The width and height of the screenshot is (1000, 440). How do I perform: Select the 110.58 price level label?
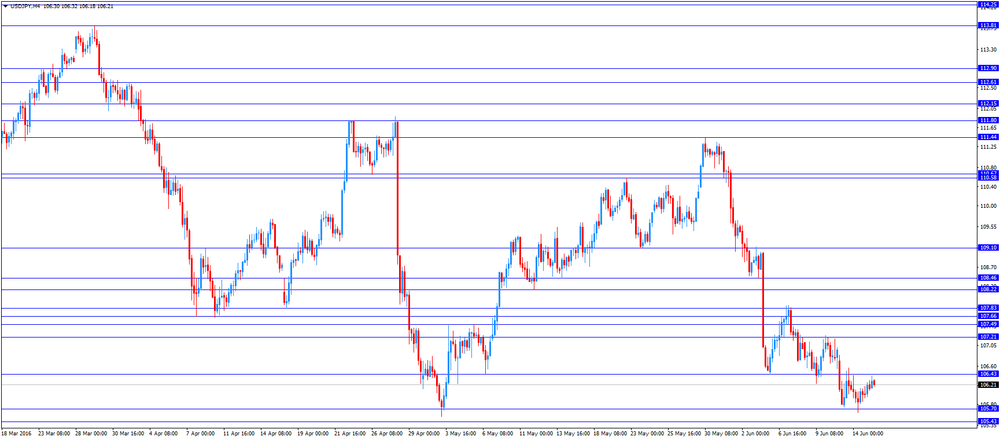(x=988, y=178)
